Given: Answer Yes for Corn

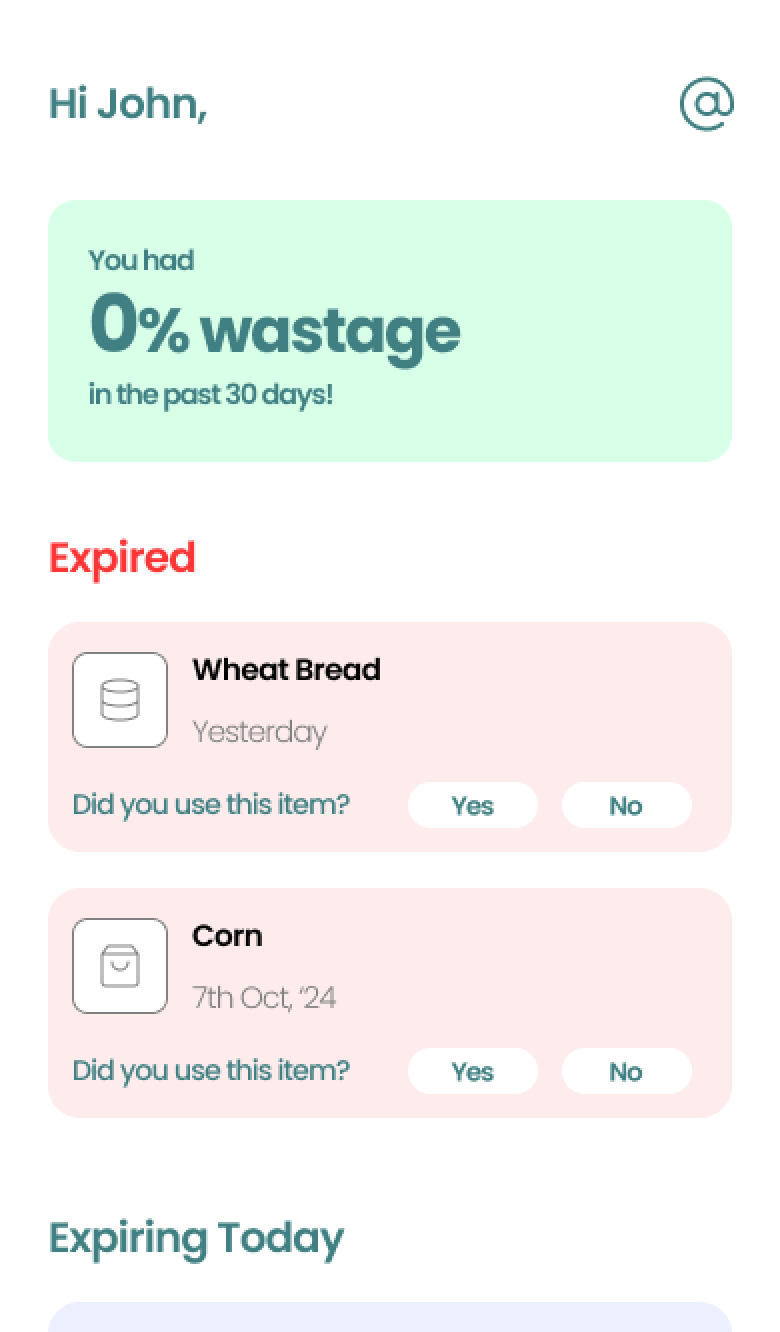Looking at the screenshot, I should click(x=473, y=1071).
